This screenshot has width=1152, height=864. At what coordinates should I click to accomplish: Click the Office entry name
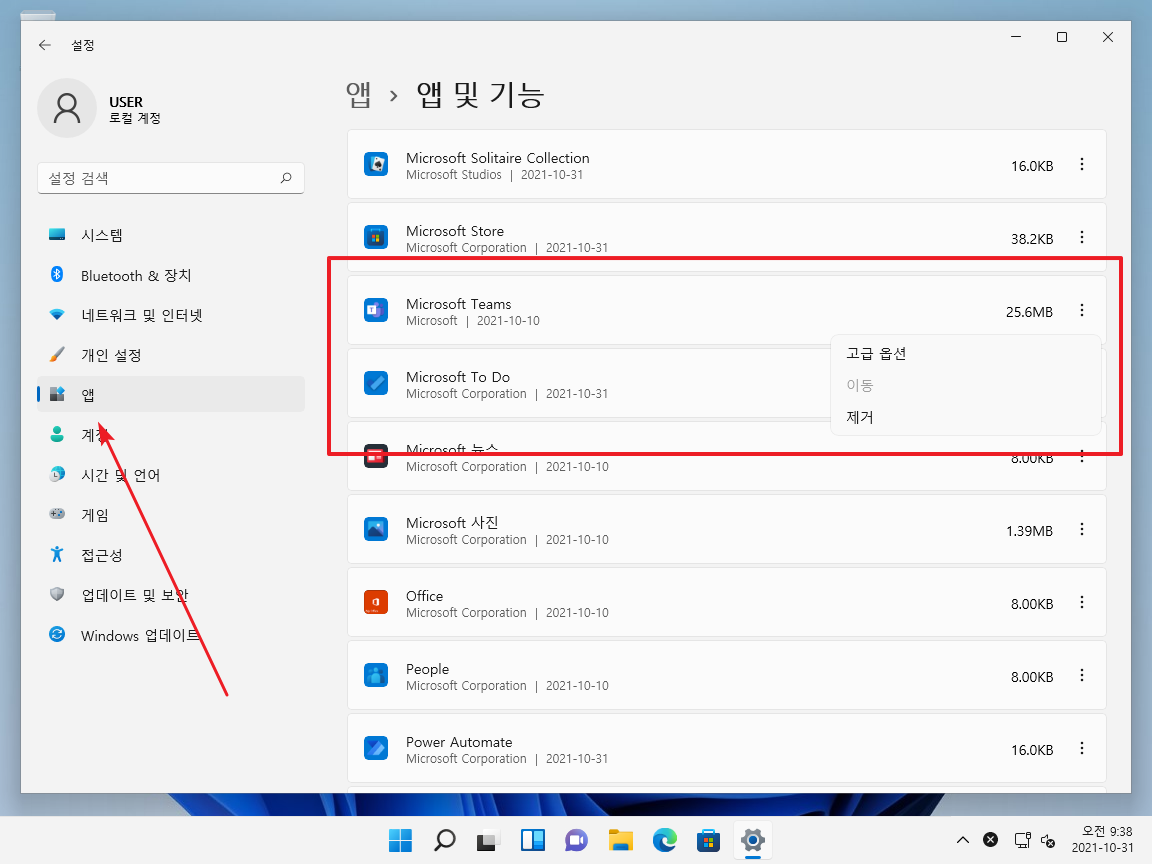click(425, 596)
